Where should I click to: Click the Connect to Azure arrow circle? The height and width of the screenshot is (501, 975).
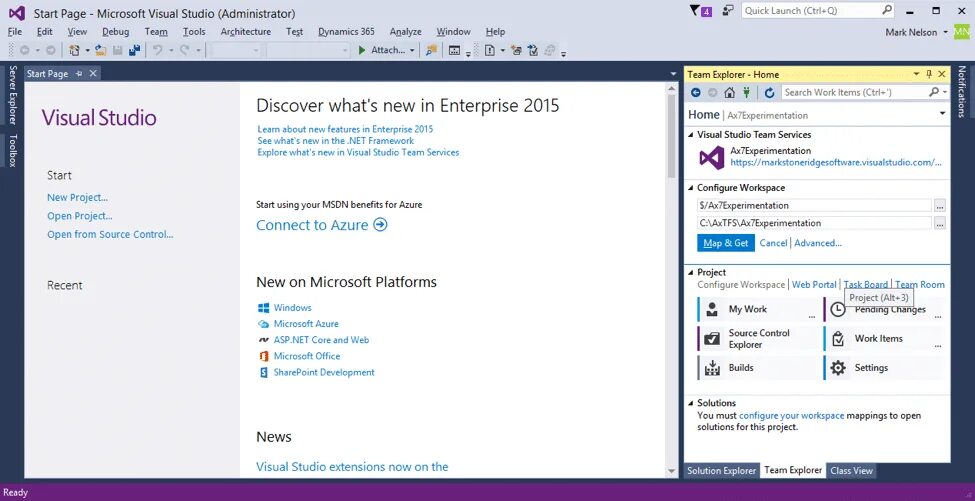tap(381, 224)
